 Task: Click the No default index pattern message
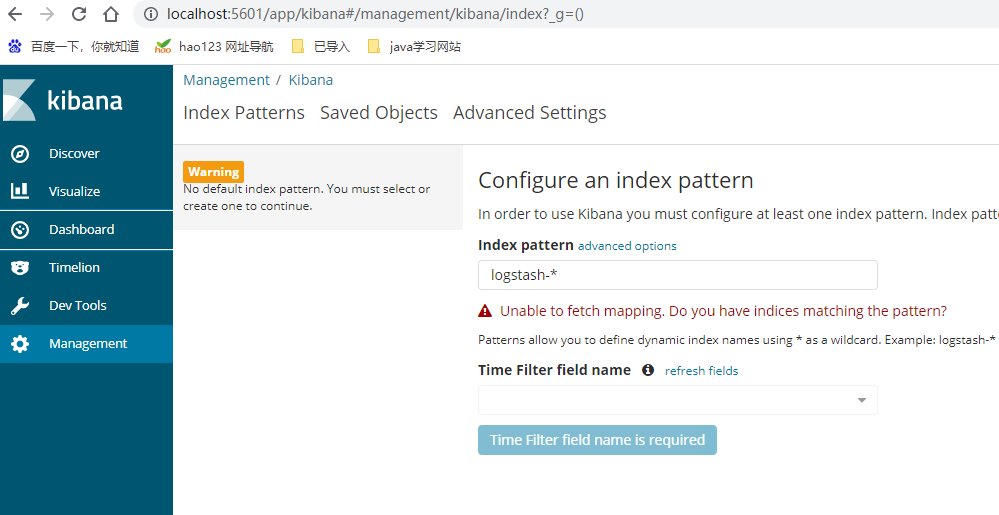(306, 198)
